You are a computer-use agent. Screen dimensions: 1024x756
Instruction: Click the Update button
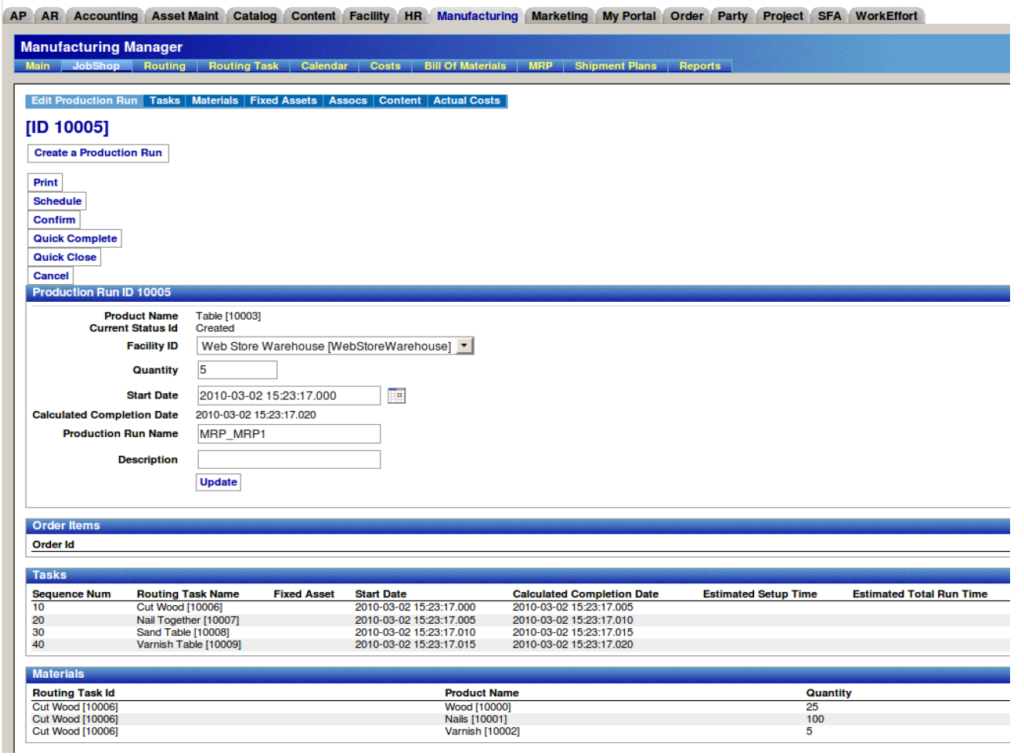click(x=218, y=482)
